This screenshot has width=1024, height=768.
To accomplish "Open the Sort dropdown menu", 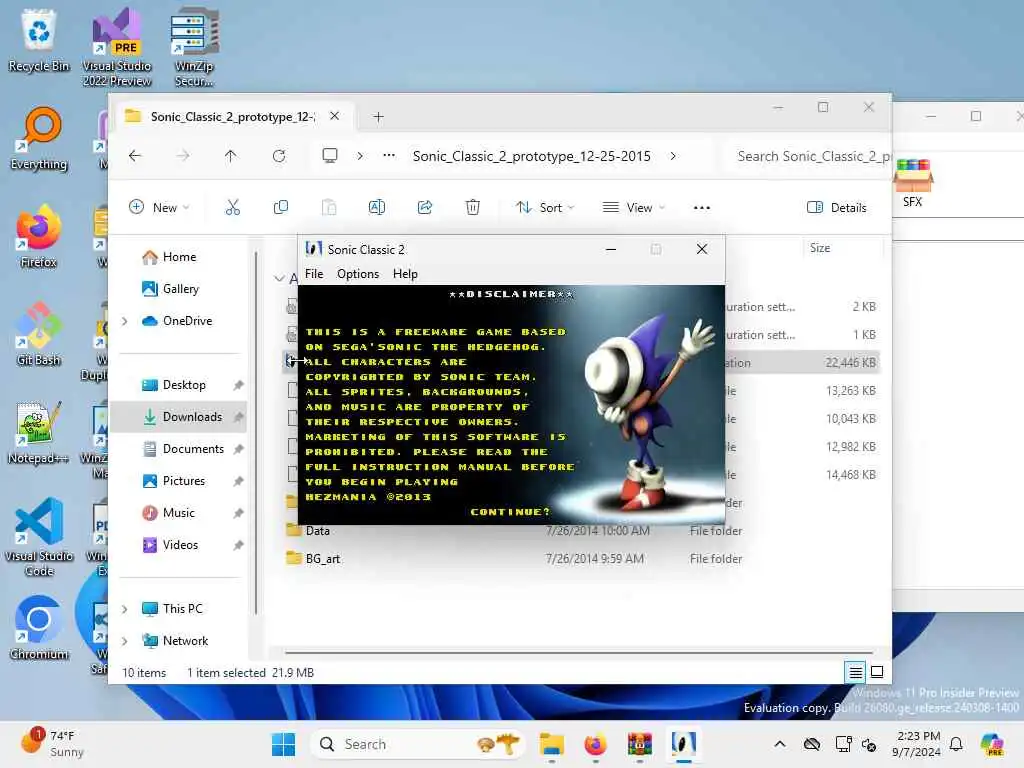I will click(x=545, y=208).
